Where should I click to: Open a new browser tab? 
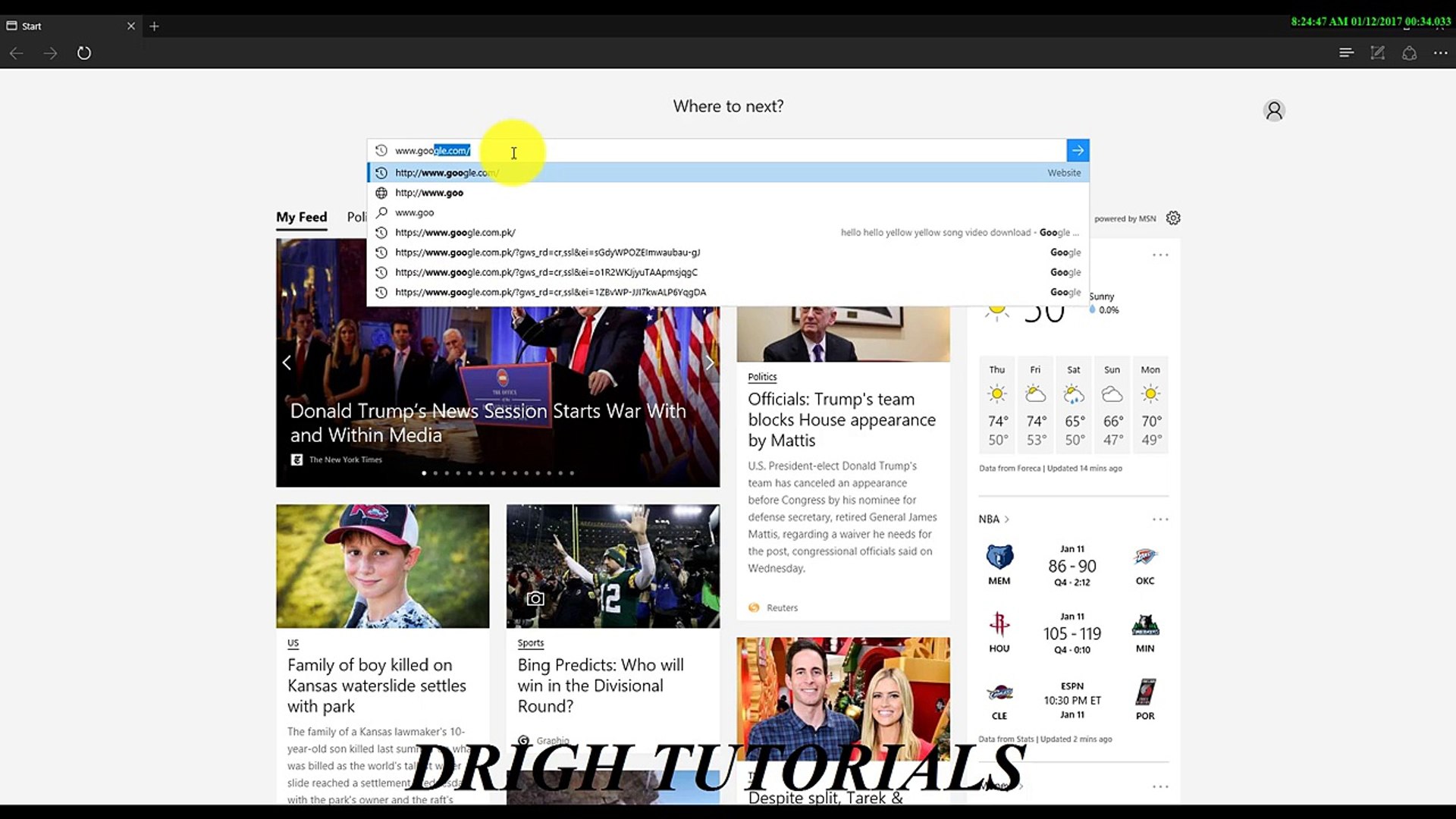(x=154, y=26)
